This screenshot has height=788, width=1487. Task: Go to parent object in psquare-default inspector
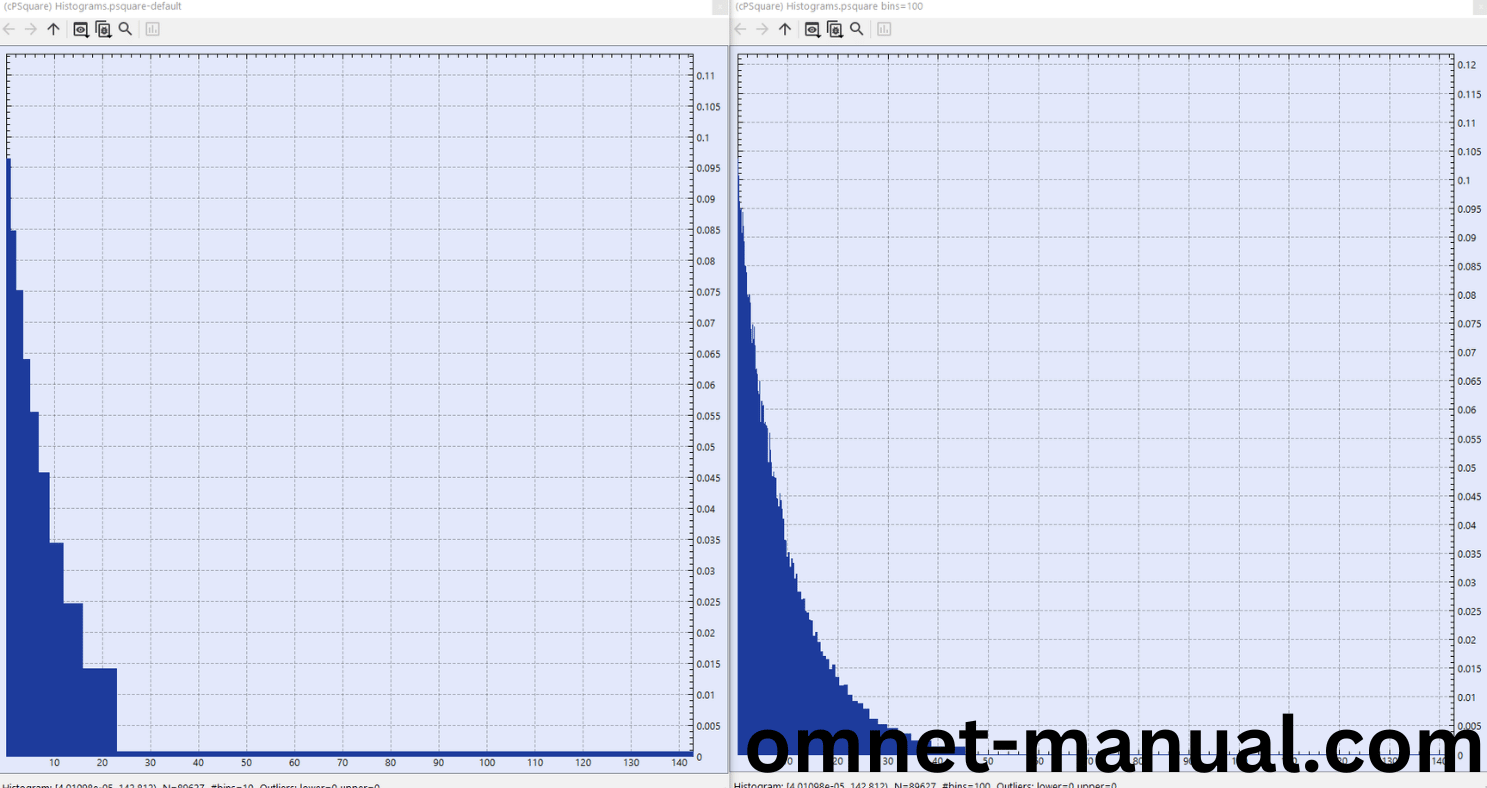click(x=54, y=29)
